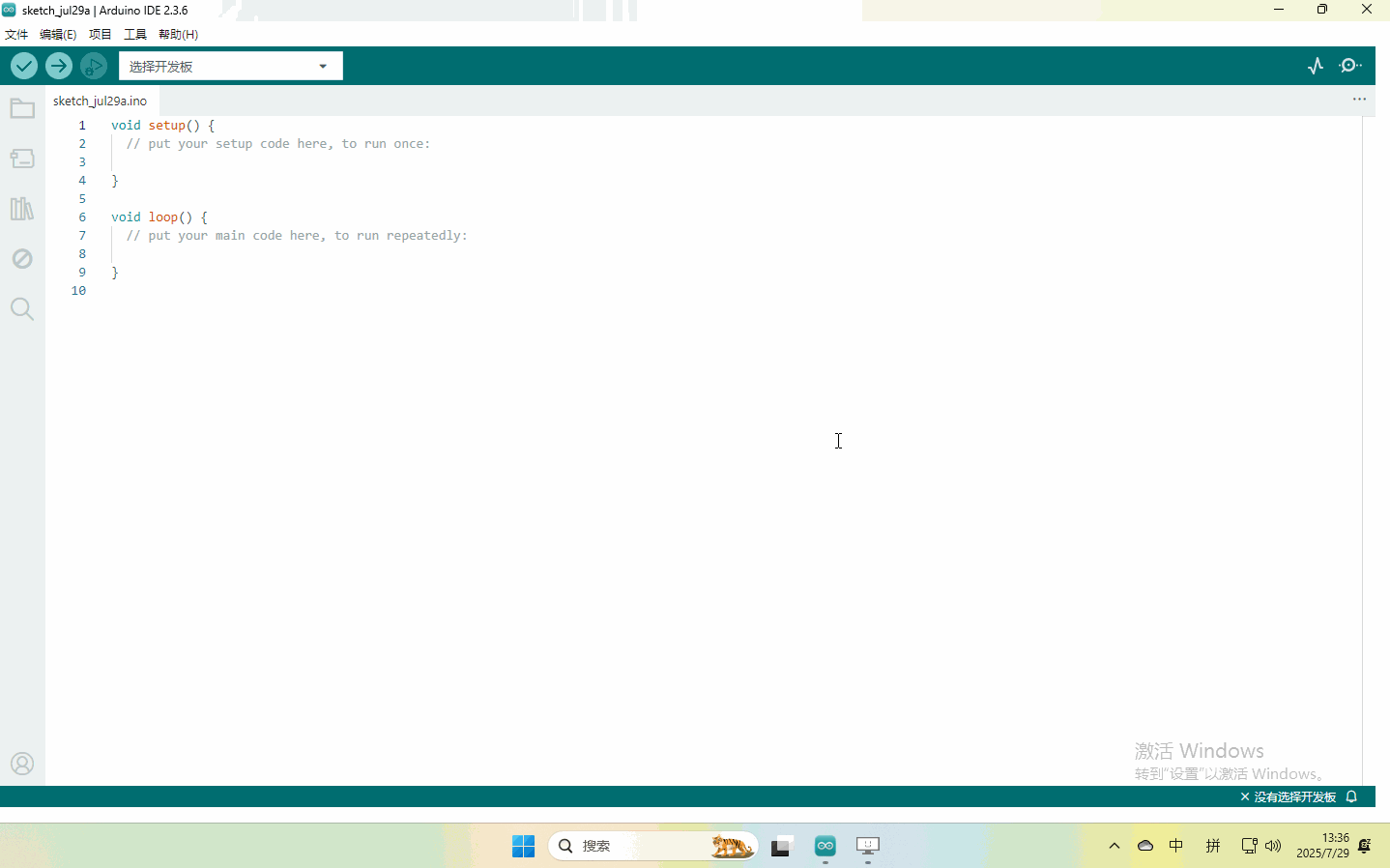Open the Library Manager sidebar icon

22,209
